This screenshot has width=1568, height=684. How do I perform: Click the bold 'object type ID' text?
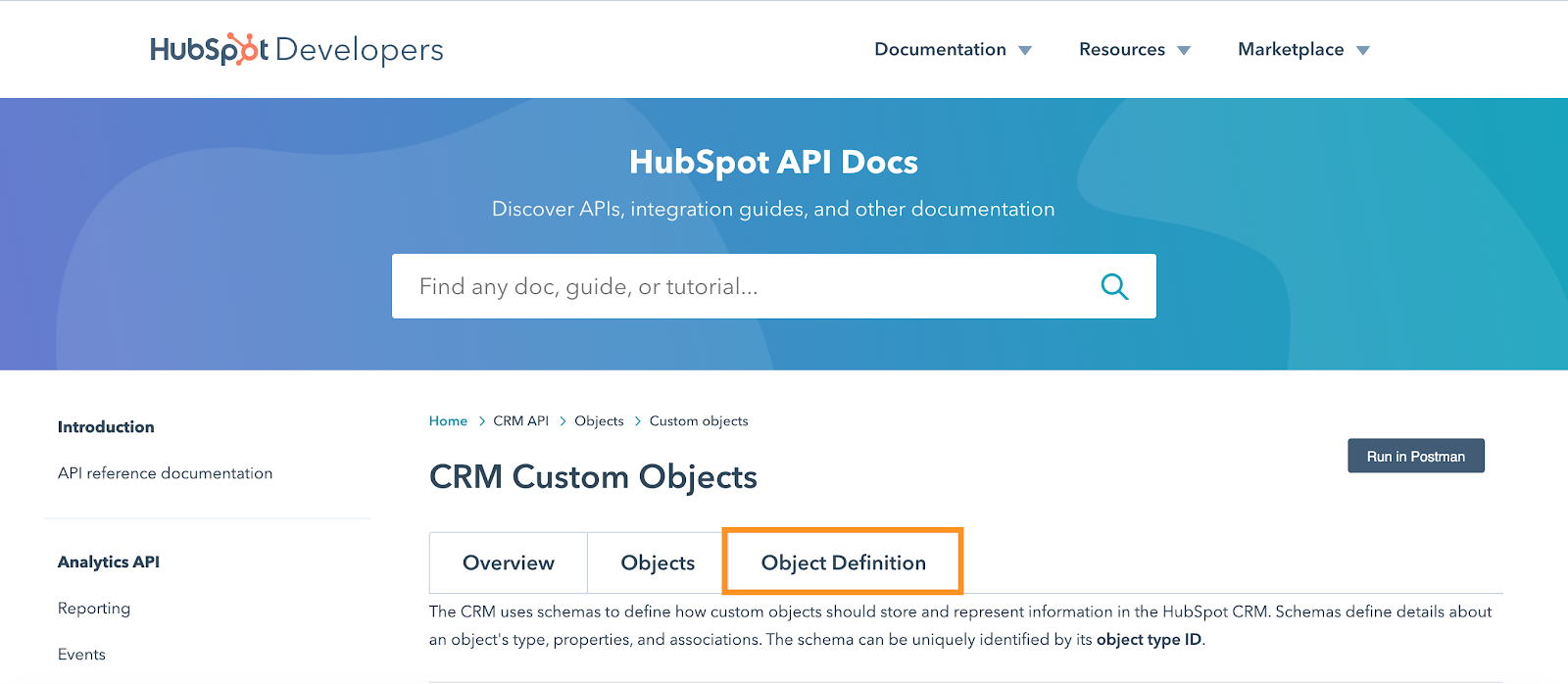point(1149,640)
